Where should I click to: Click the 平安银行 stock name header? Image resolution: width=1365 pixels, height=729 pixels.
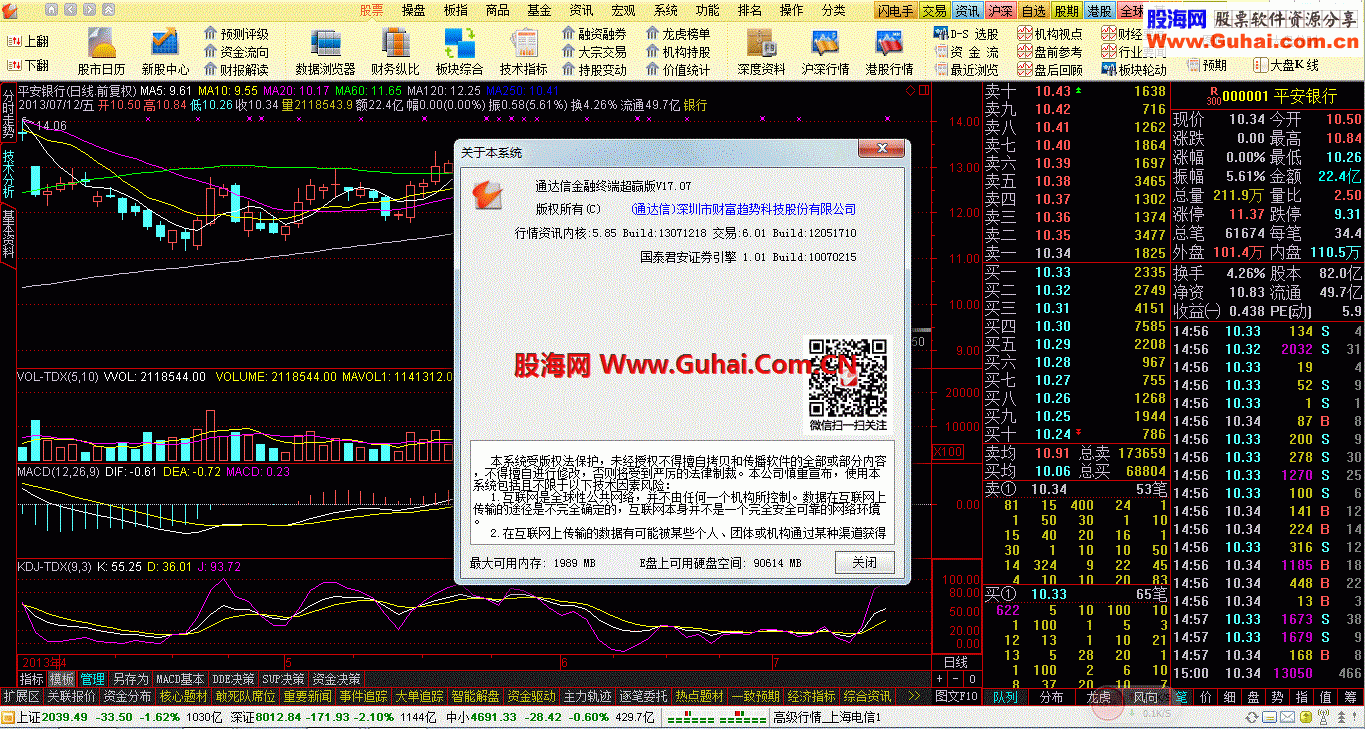click(x=1305, y=96)
